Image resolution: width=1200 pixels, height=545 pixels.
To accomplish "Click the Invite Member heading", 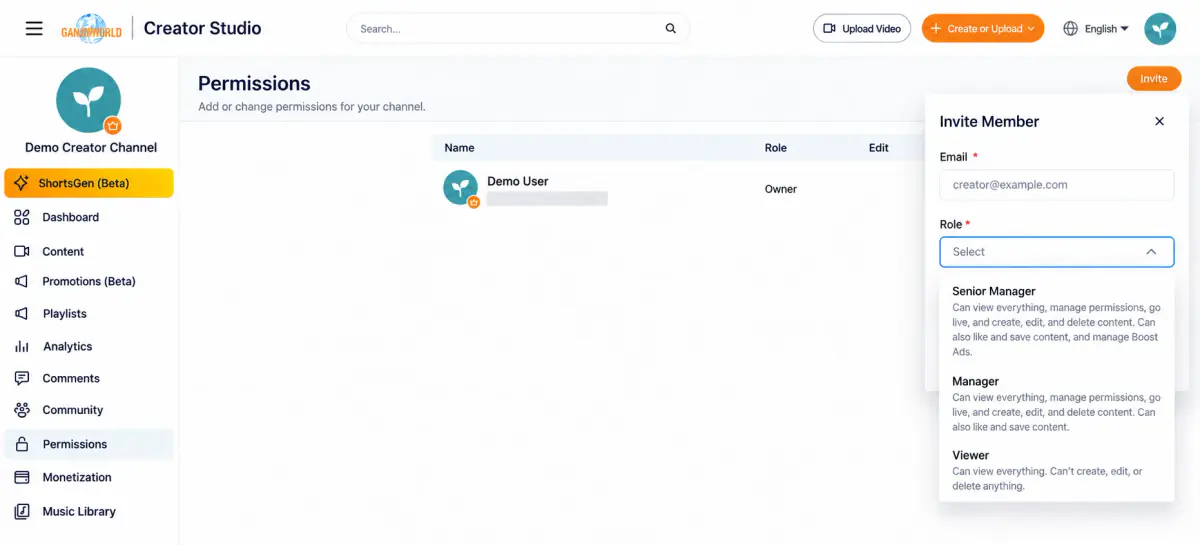I will click(989, 121).
